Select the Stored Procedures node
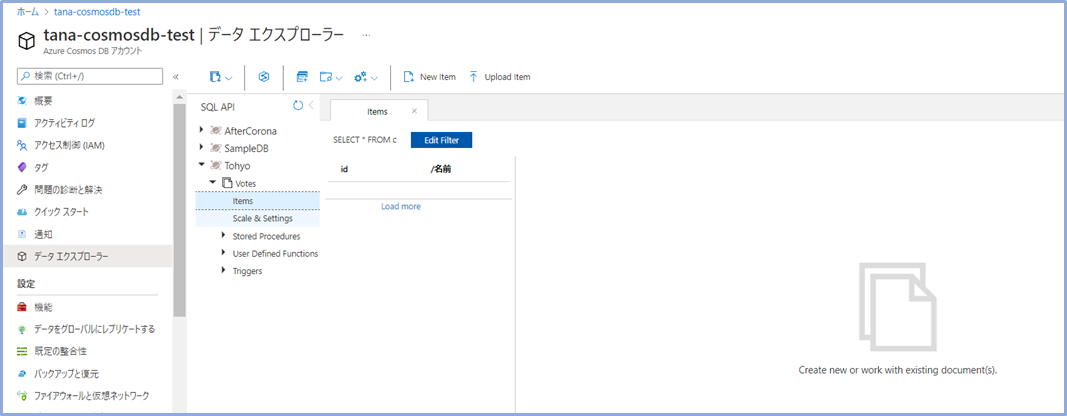Image resolution: width=1067 pixels, height=416 pixels. (266, 236)
